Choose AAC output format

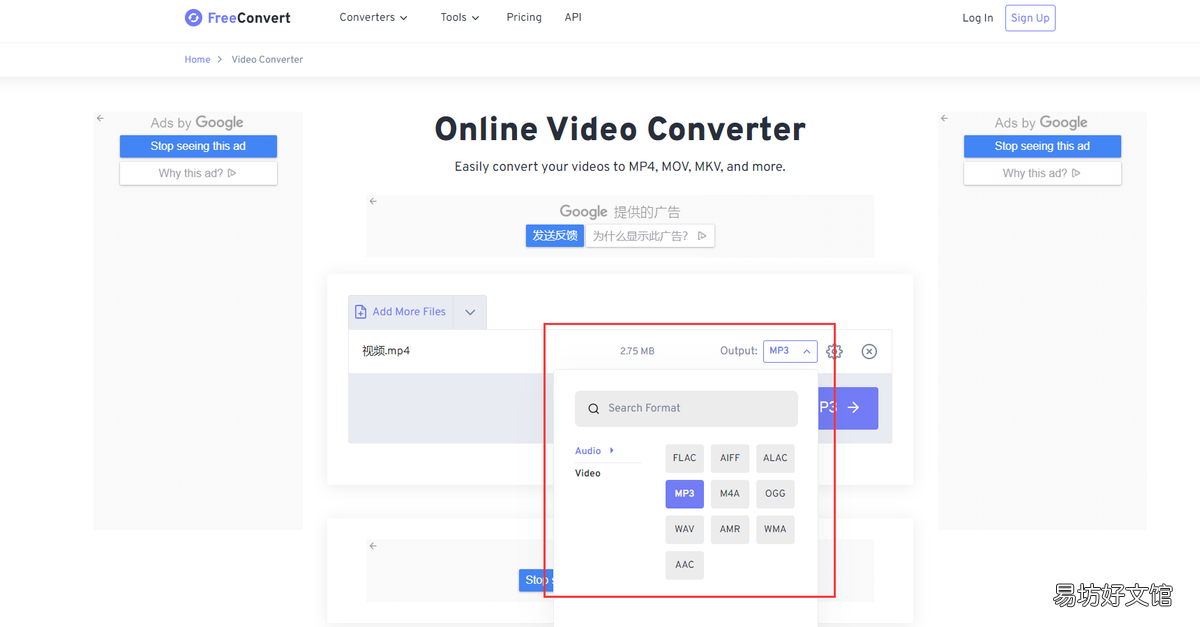[685, 565]
